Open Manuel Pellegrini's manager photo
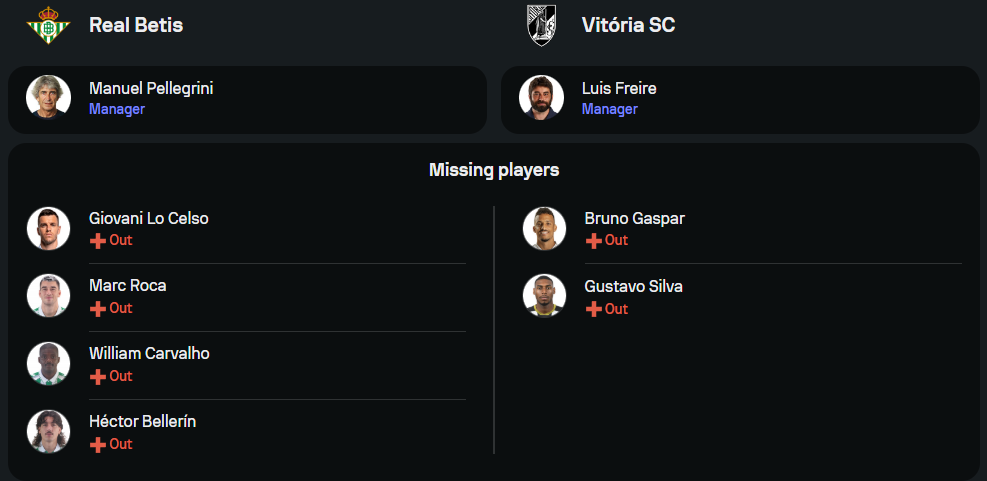The width and height of the screenshot is (987, 481). (x=48, y=97)
